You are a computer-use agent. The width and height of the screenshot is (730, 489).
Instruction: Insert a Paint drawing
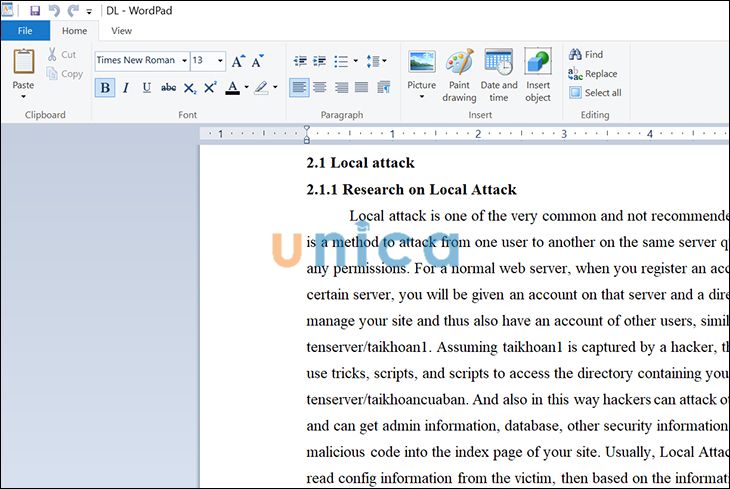(460, 75)
